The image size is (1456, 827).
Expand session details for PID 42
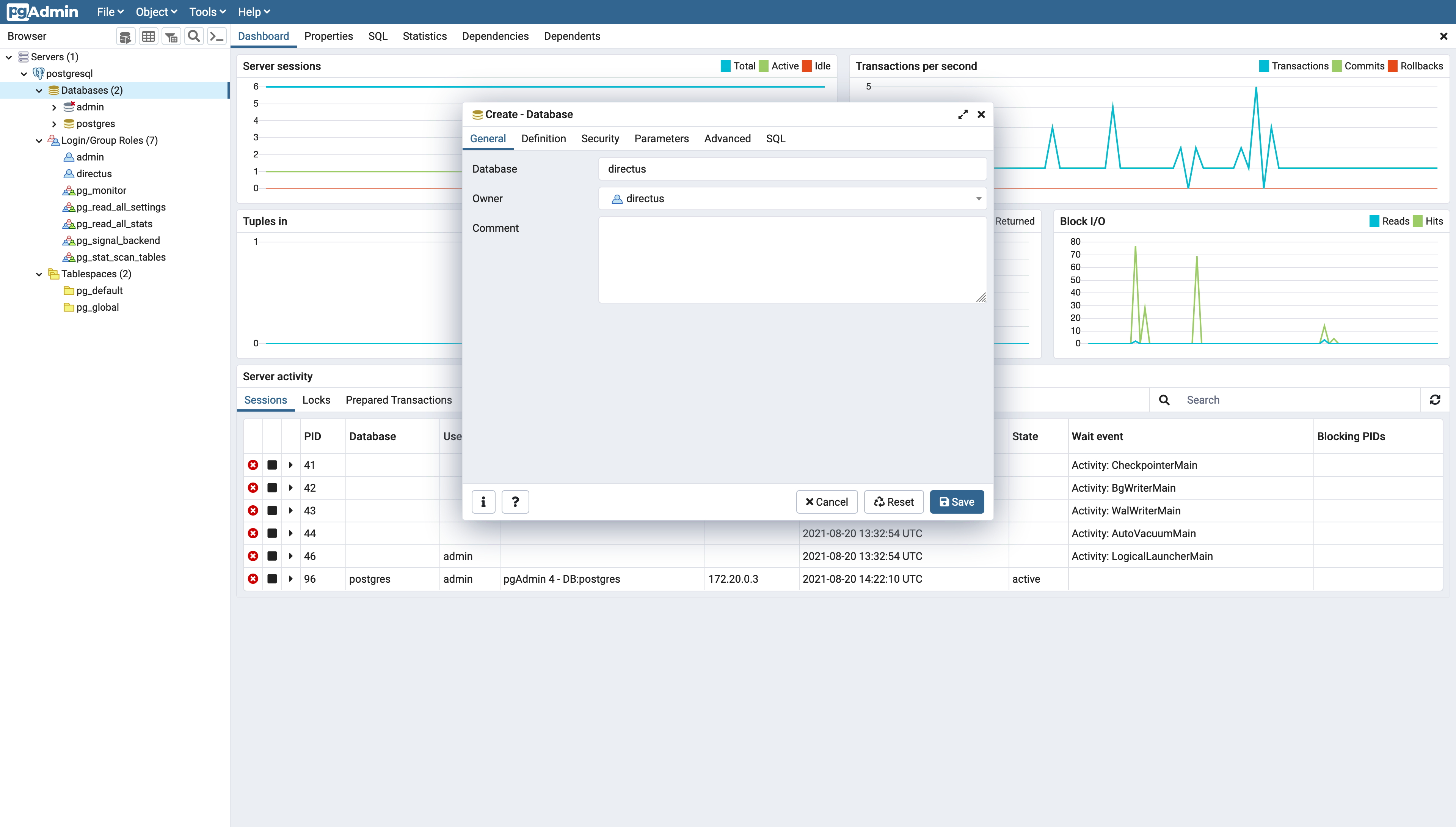[290, 487]
